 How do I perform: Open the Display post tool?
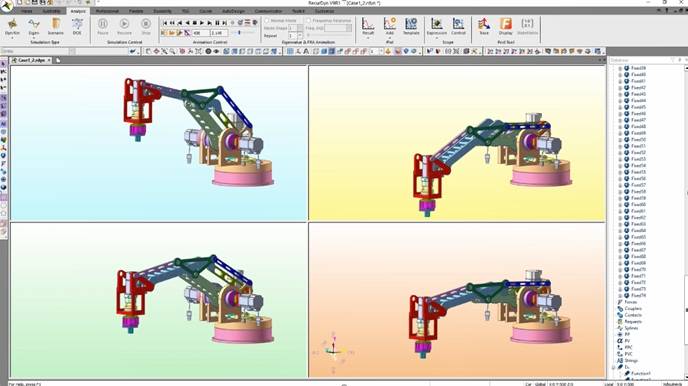point(505,26)
